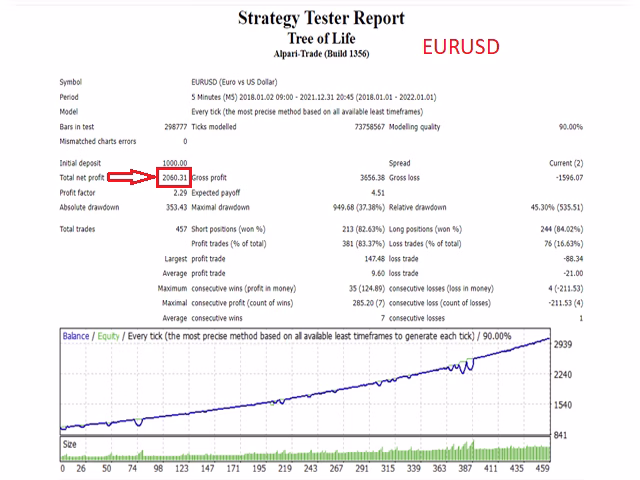Click the red EURUSD label
The height and width of the screenshot is (480, 640).
tap(461, 47)
